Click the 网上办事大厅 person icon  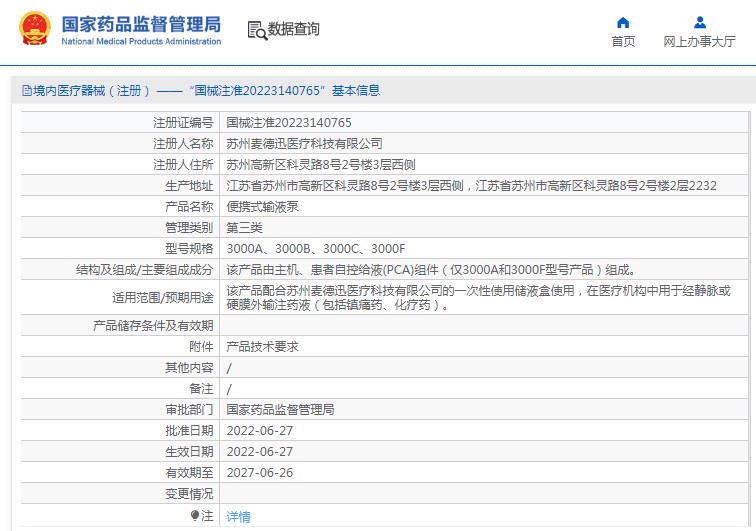coord(700,23)
